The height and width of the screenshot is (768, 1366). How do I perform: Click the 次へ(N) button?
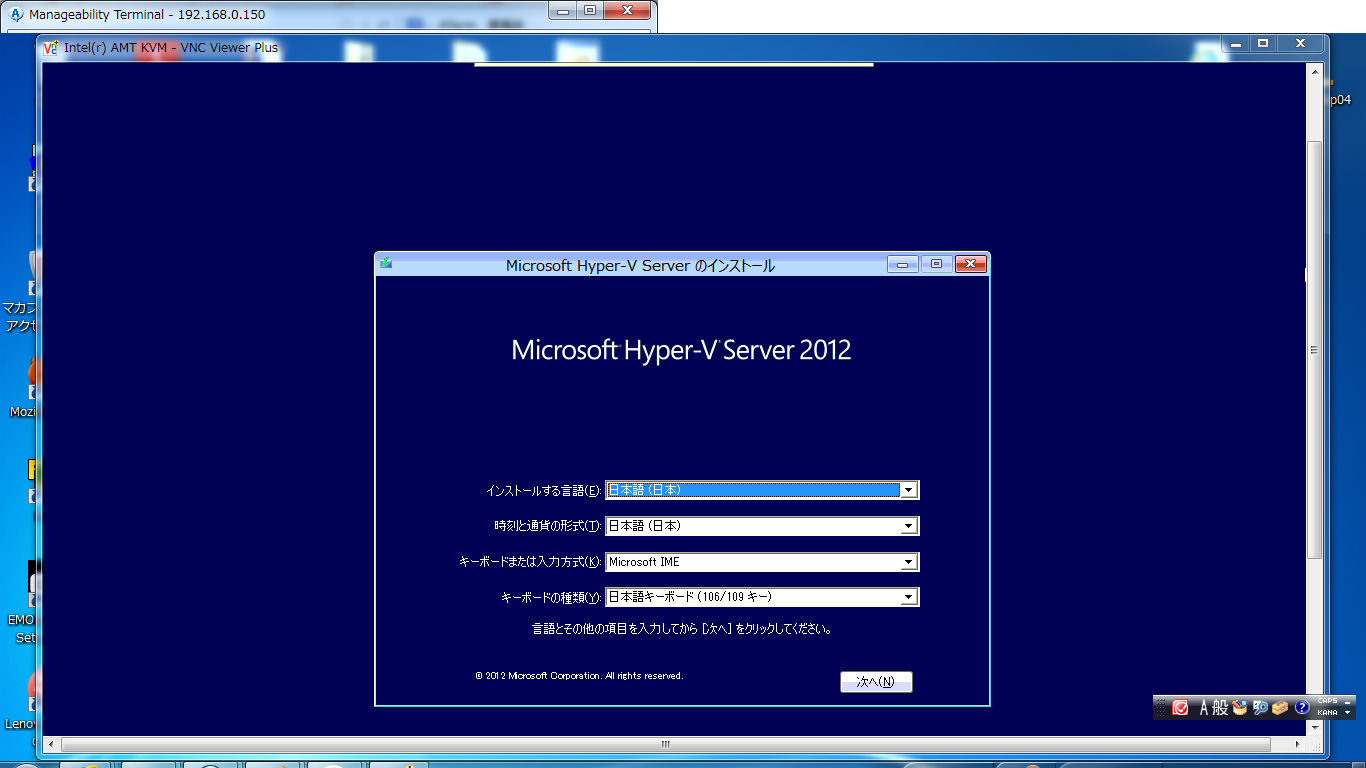point(876,682)
